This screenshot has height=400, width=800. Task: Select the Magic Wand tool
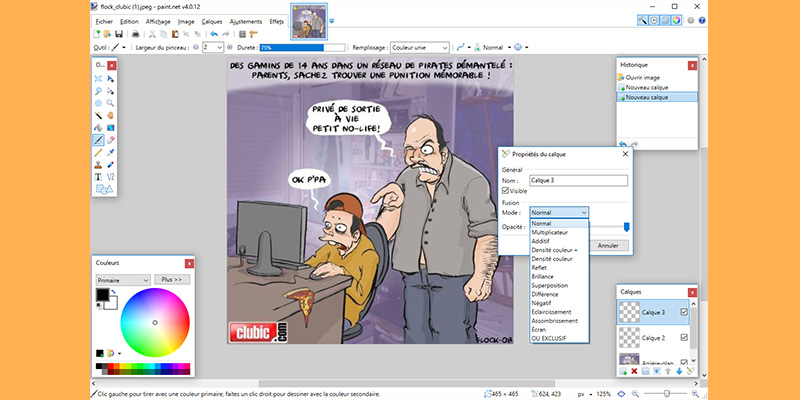tap(98, 115)
